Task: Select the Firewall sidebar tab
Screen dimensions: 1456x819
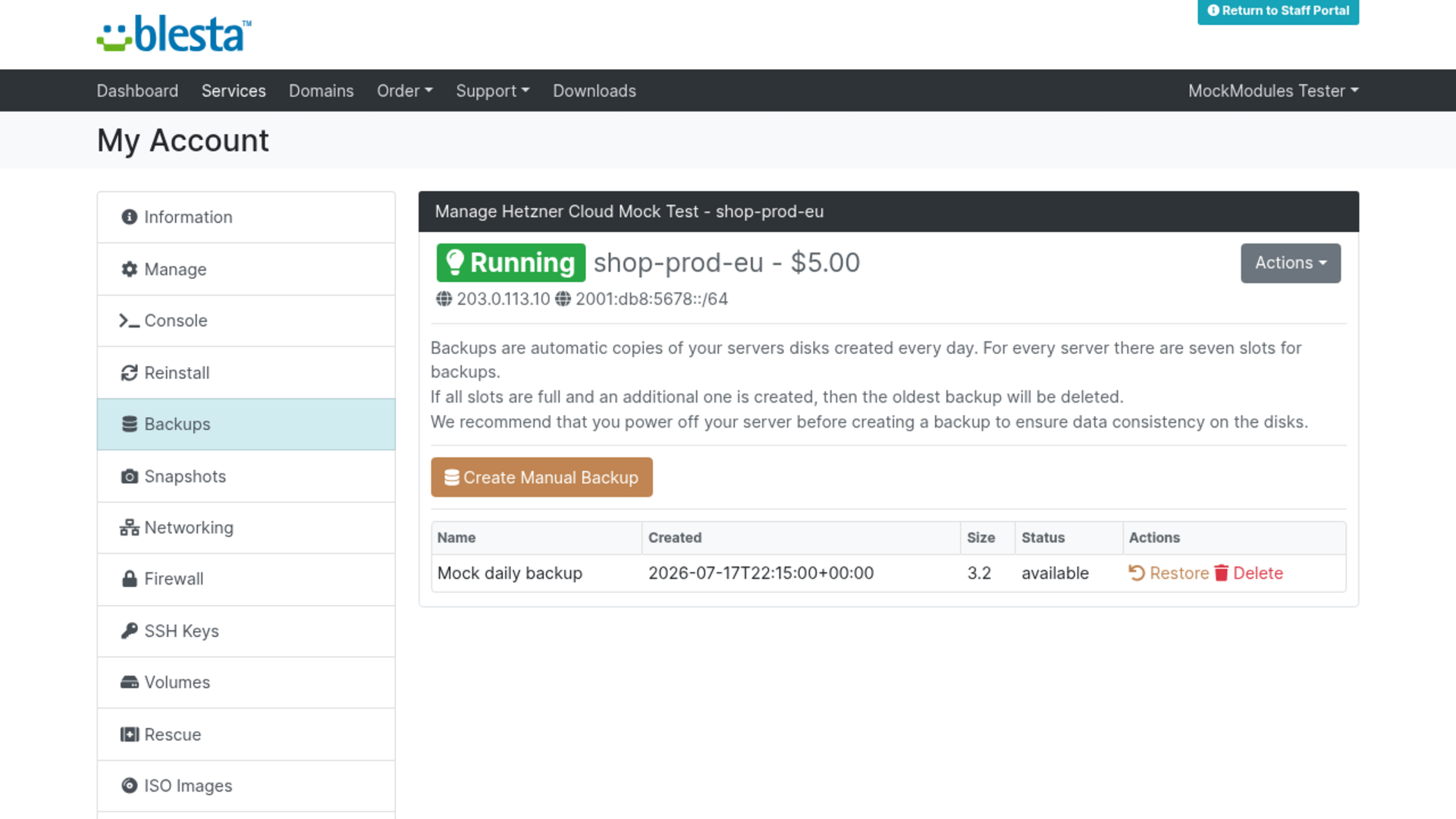Action: 246,579
